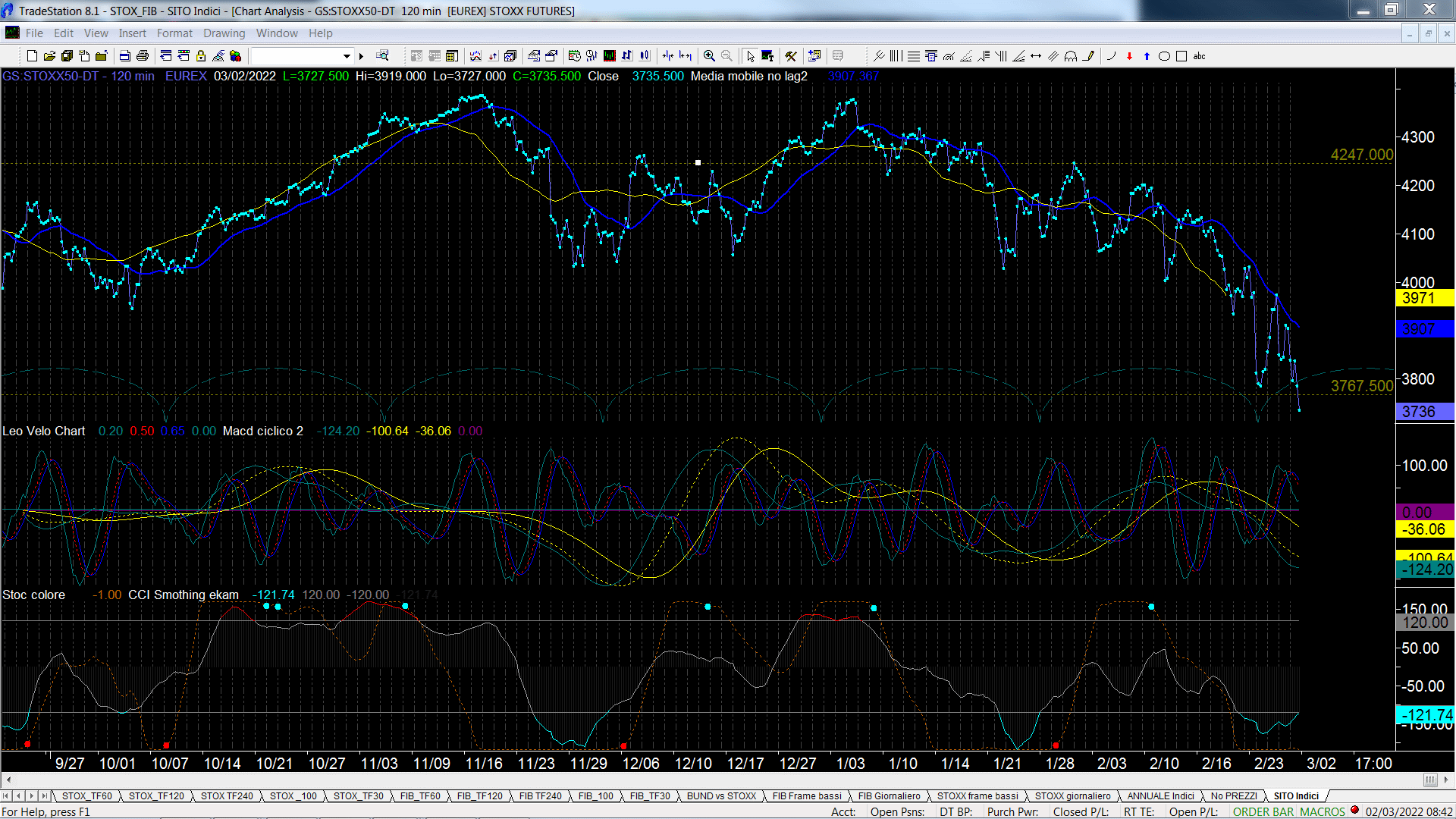Select the pointer arrow tool
1456x819 pixels.
pos(750,56)
